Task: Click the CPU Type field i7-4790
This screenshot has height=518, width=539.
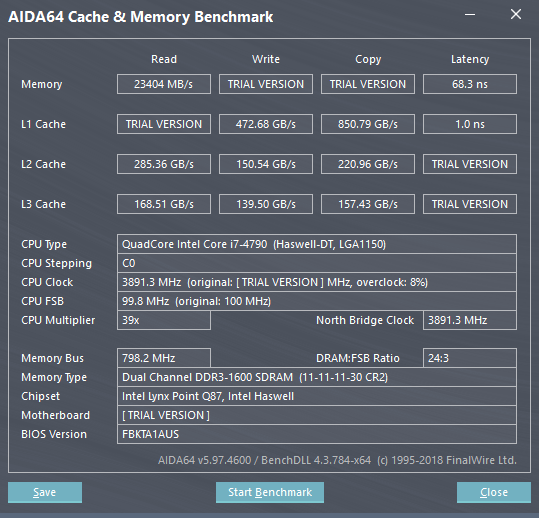Action: point(317,244)
